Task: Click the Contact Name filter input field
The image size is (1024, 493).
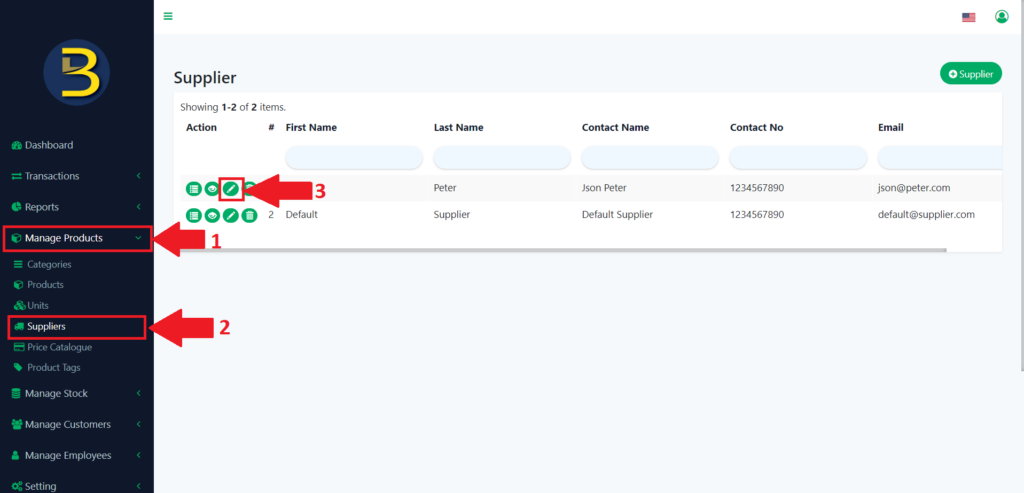Action: tap(650, 157)
